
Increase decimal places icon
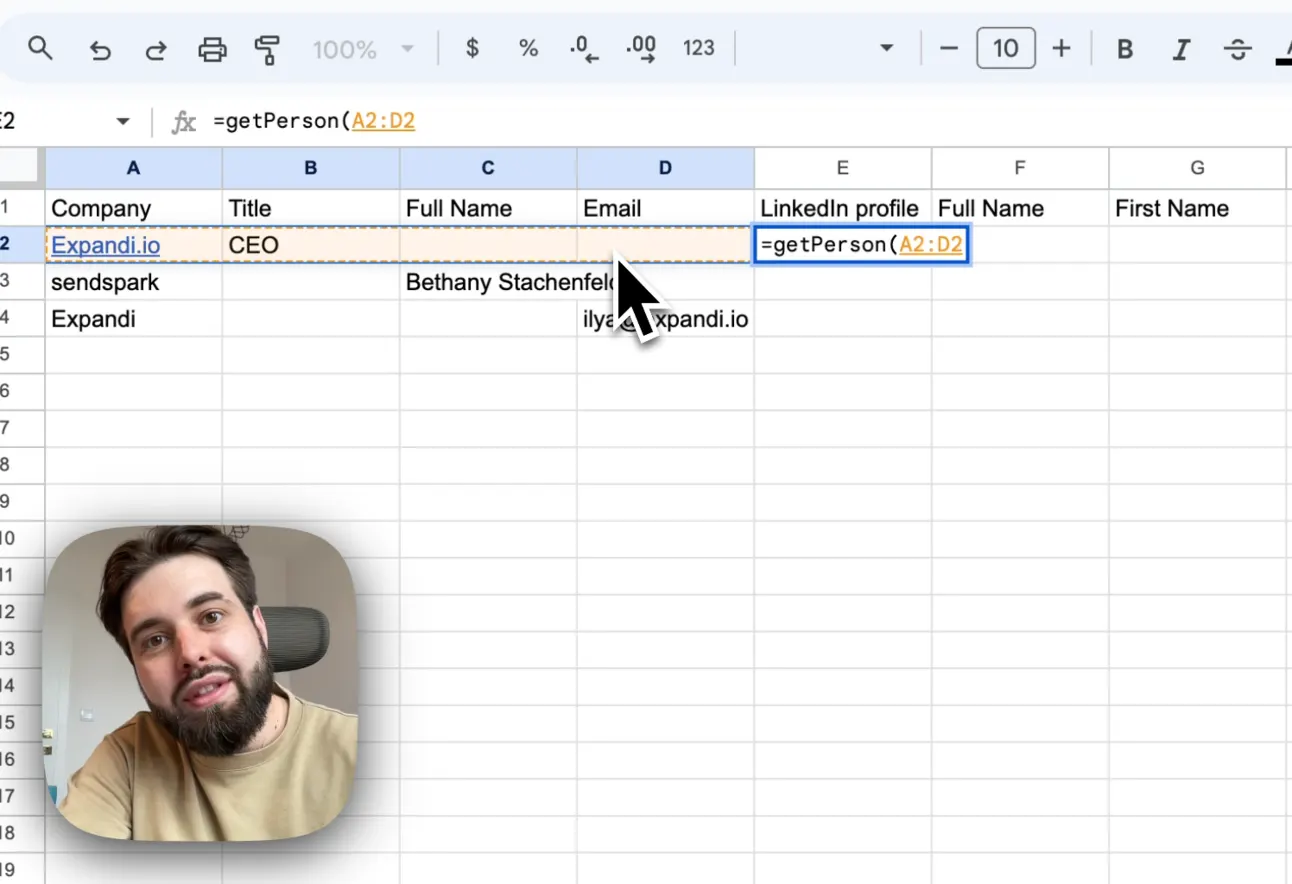[x=641, y=49]
